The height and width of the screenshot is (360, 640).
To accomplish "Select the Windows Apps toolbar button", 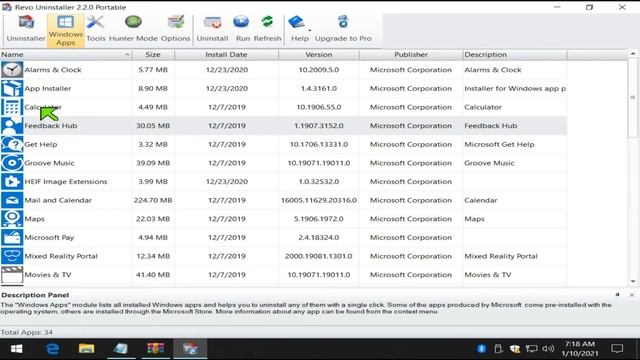I will tap(66, 31).
